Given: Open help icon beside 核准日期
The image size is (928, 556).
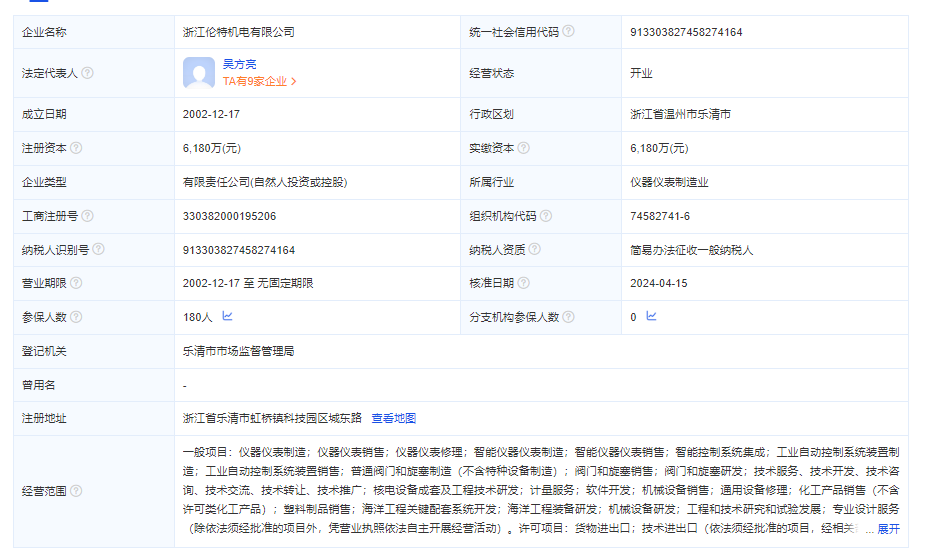Looking at the screenshot, I should tap(523, 283).
